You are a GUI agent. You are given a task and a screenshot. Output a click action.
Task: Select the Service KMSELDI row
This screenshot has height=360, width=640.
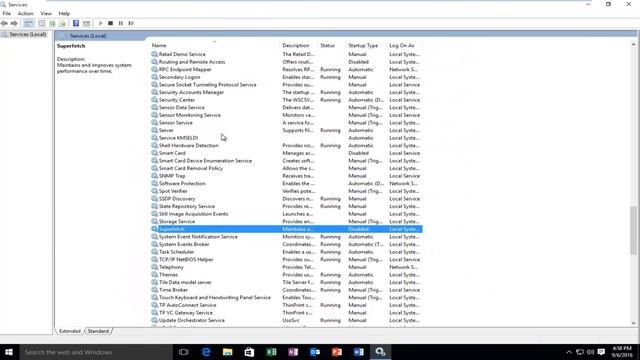coord(286,138)
